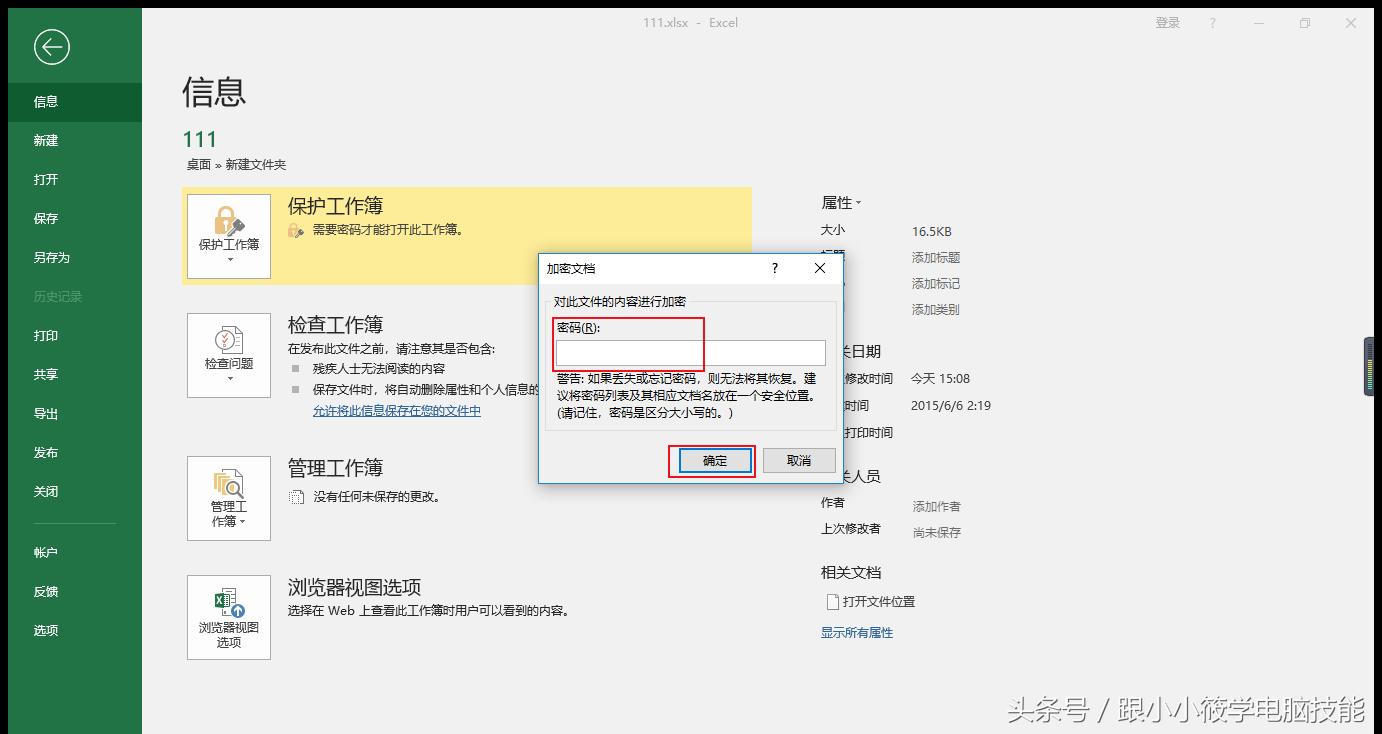Click the 打开文件位置 file icon

[833, 601]
